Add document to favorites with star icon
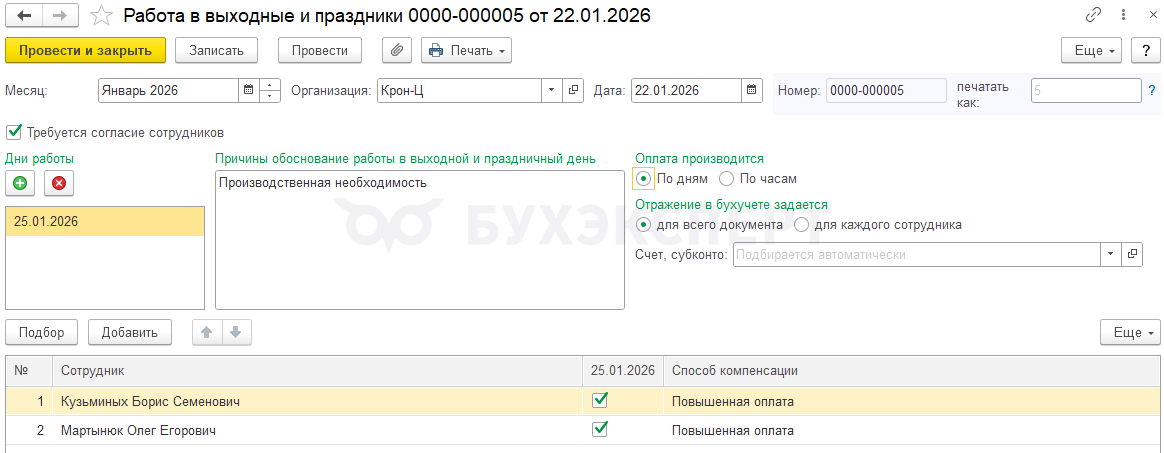This screenshot has height=453, width=1164. pos(101,16)
